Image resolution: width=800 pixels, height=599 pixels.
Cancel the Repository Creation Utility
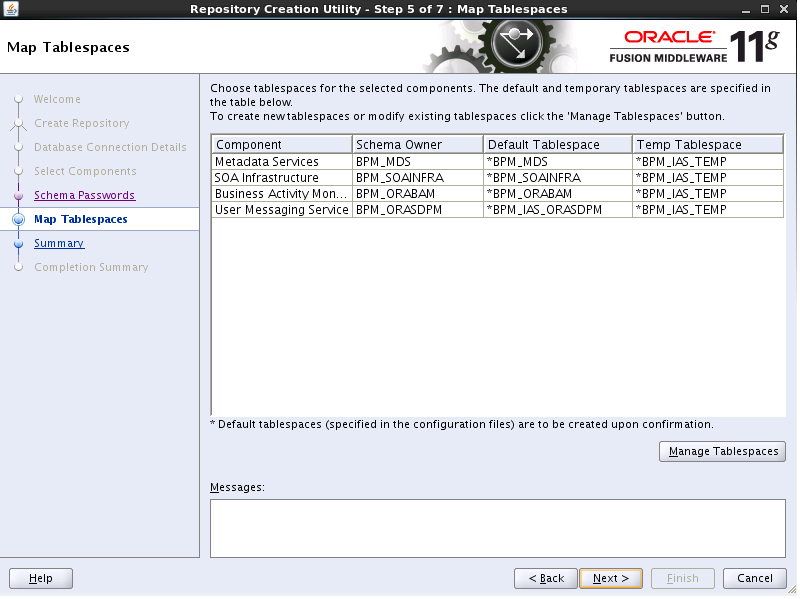point(757,580)
